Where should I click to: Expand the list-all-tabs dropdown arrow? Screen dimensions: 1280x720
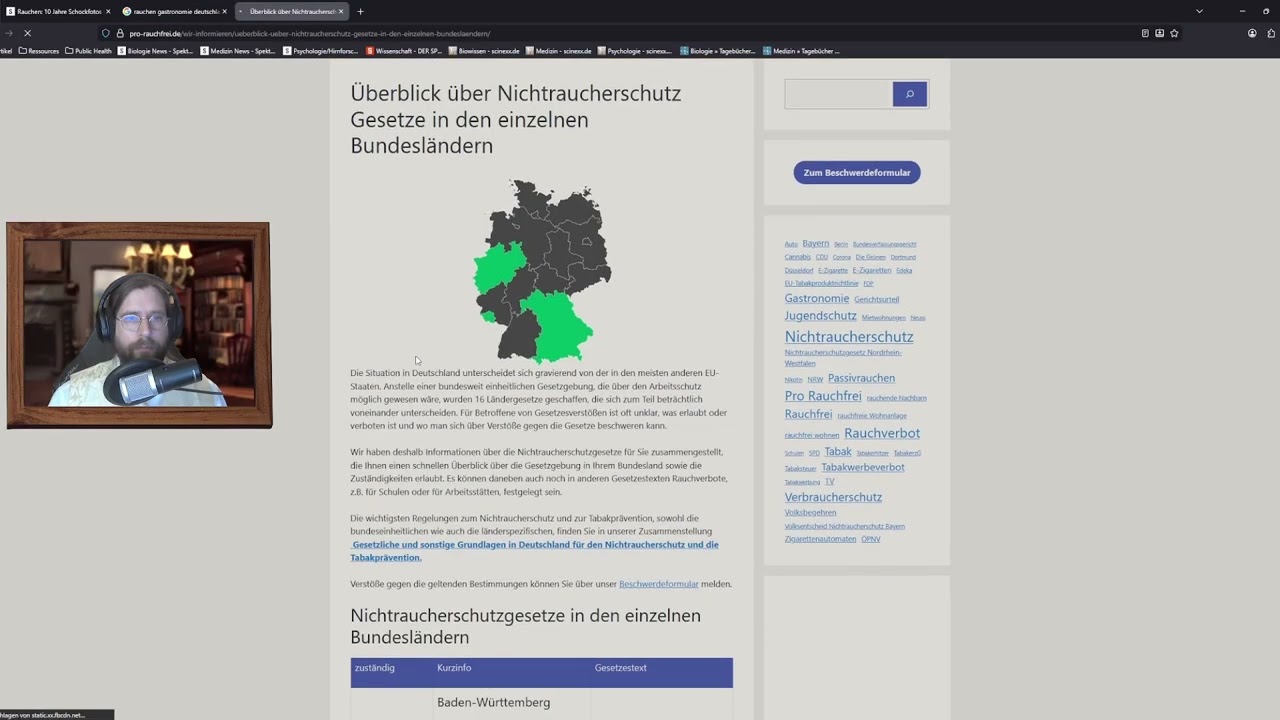(x=1199, y=11)
